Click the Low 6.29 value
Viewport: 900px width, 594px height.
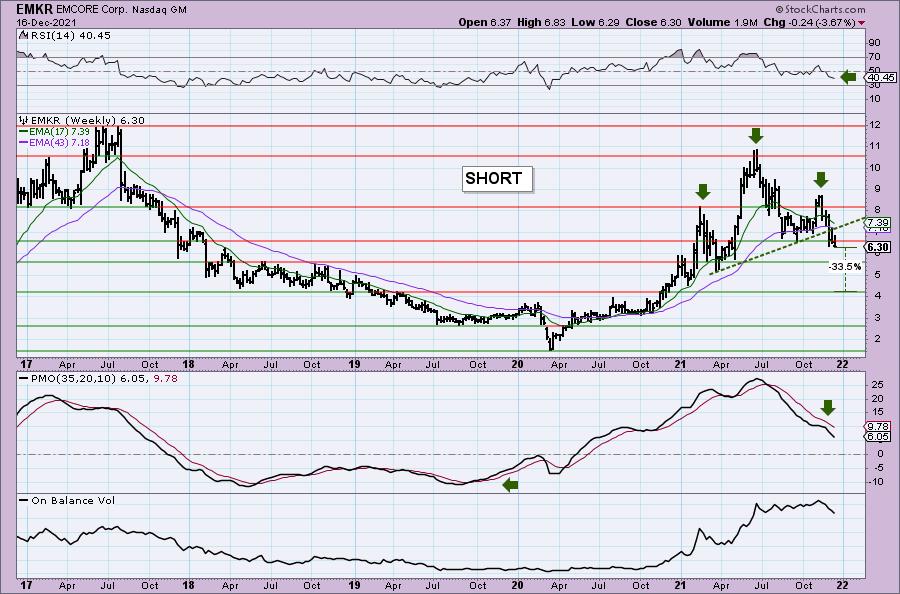coord(596,22)
